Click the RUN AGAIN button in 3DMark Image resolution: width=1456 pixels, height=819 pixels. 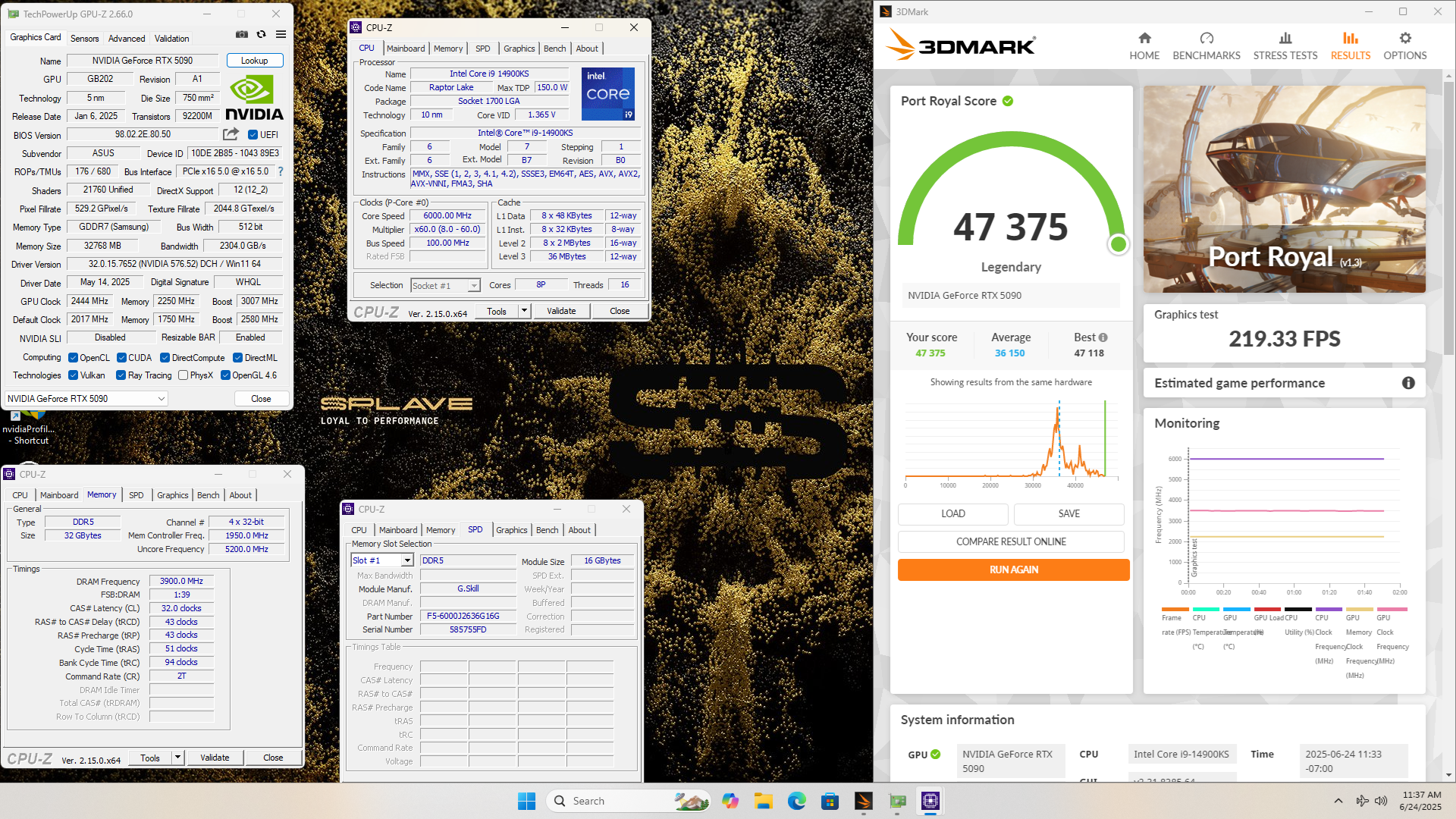(1013, 570)
